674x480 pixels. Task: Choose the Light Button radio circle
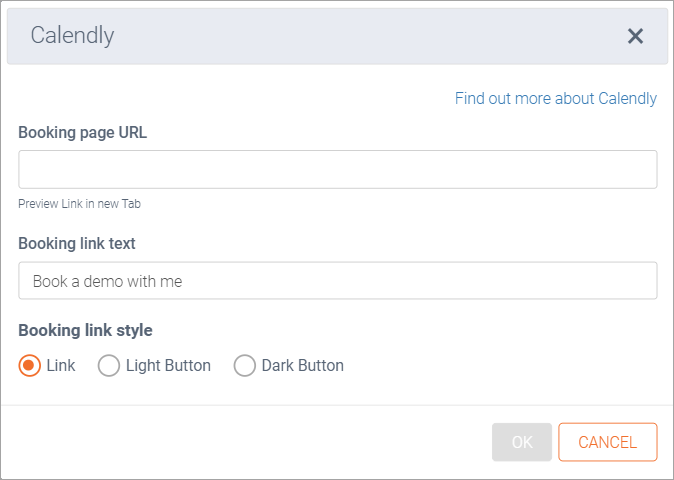point(109,366)
